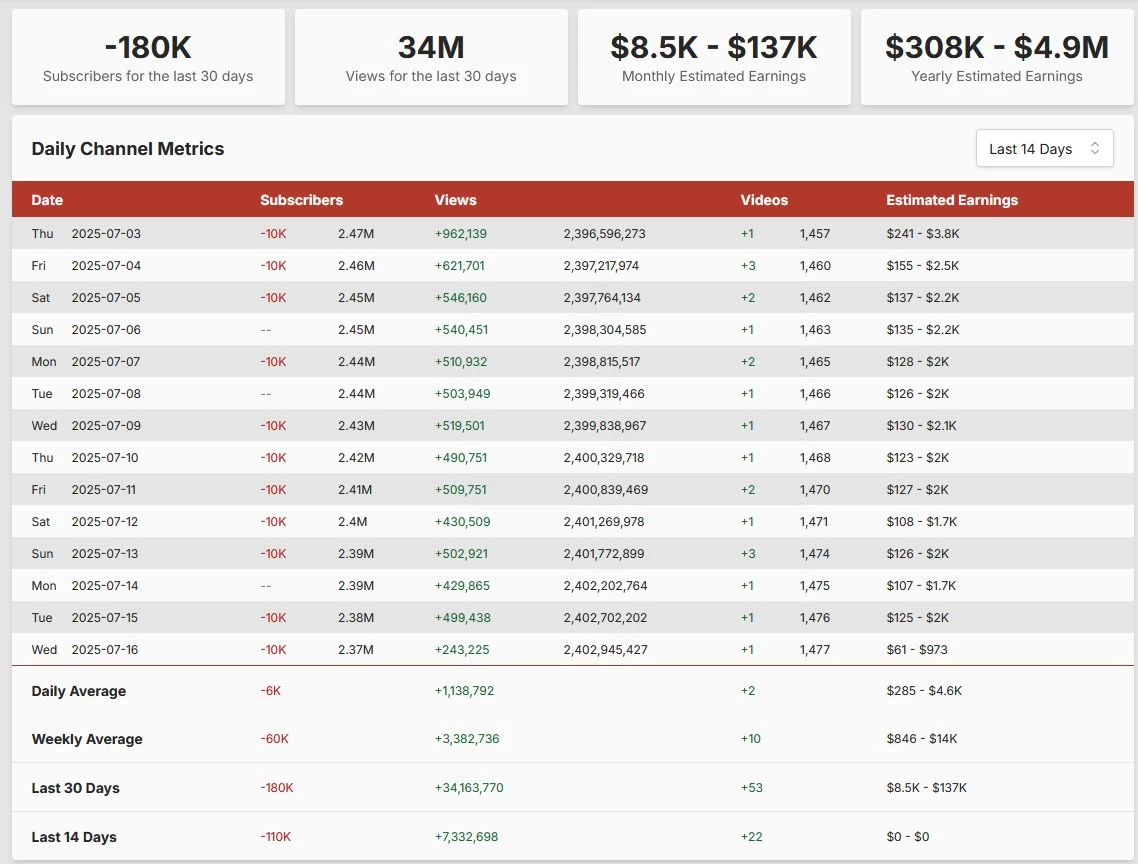
Task: Select the date 2025-07-04
Action: coord(106,266)
